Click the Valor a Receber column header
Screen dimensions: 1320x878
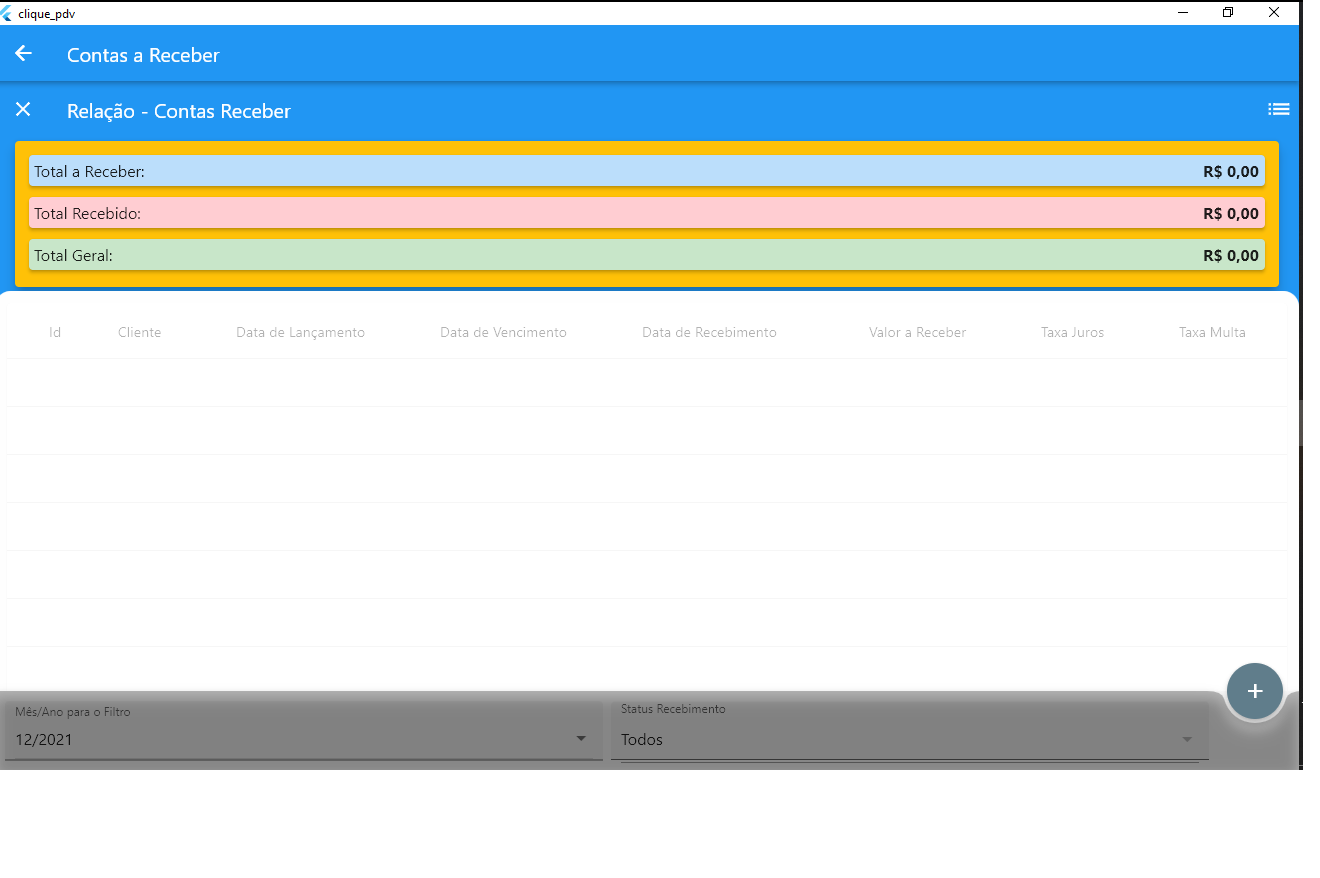pos(917,332)
